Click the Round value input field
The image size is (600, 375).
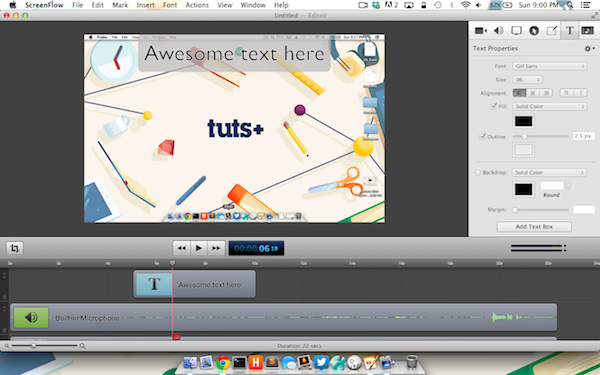pos(552,186)
